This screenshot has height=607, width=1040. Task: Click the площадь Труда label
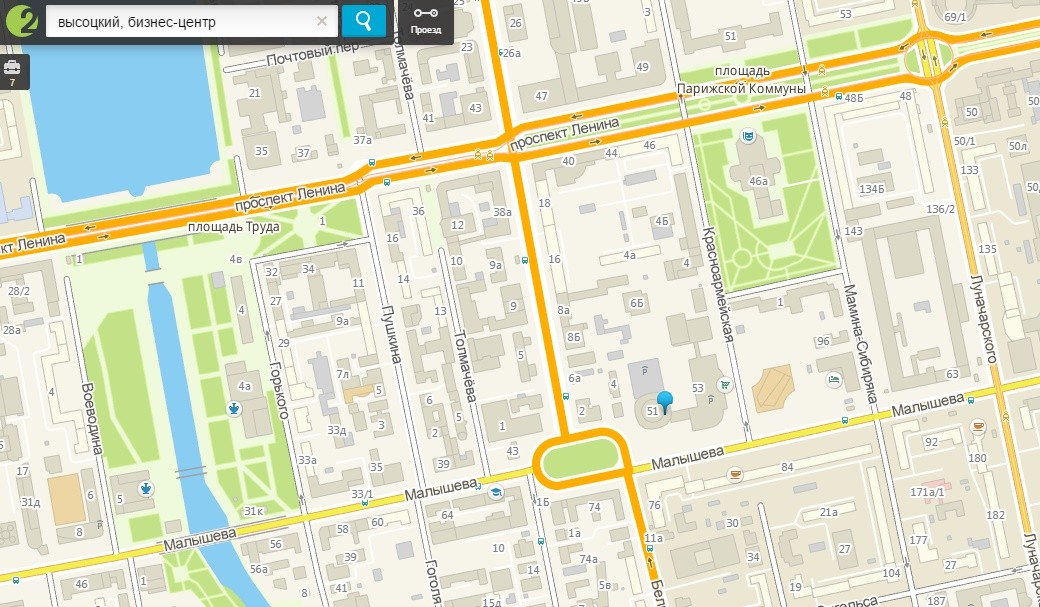(233, 227)
